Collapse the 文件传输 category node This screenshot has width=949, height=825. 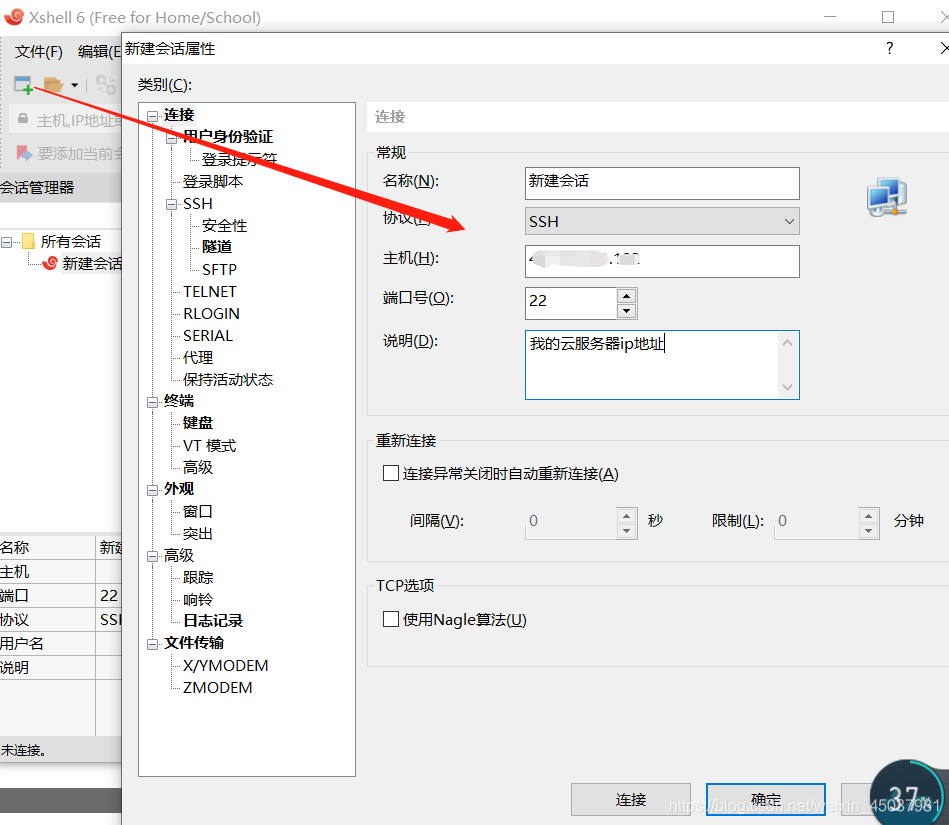[153, 644]
